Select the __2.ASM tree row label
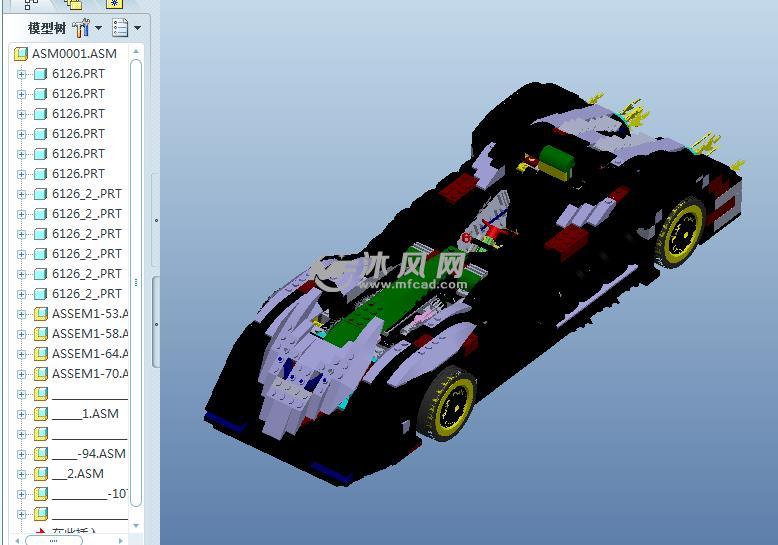Image resolution: width=778 pixels, height=545 pixels. [78, 474]
